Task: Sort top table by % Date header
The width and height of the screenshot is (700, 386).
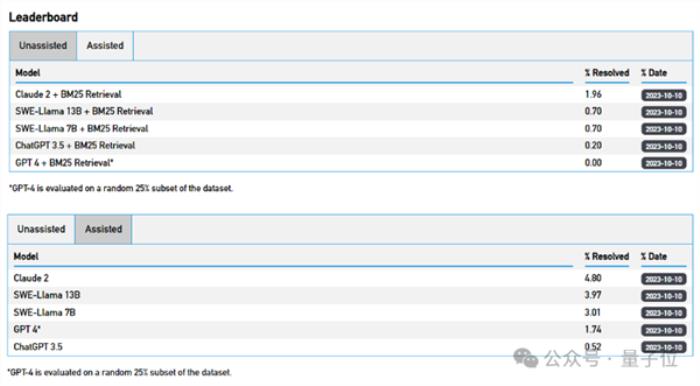Action: point(654,73)
